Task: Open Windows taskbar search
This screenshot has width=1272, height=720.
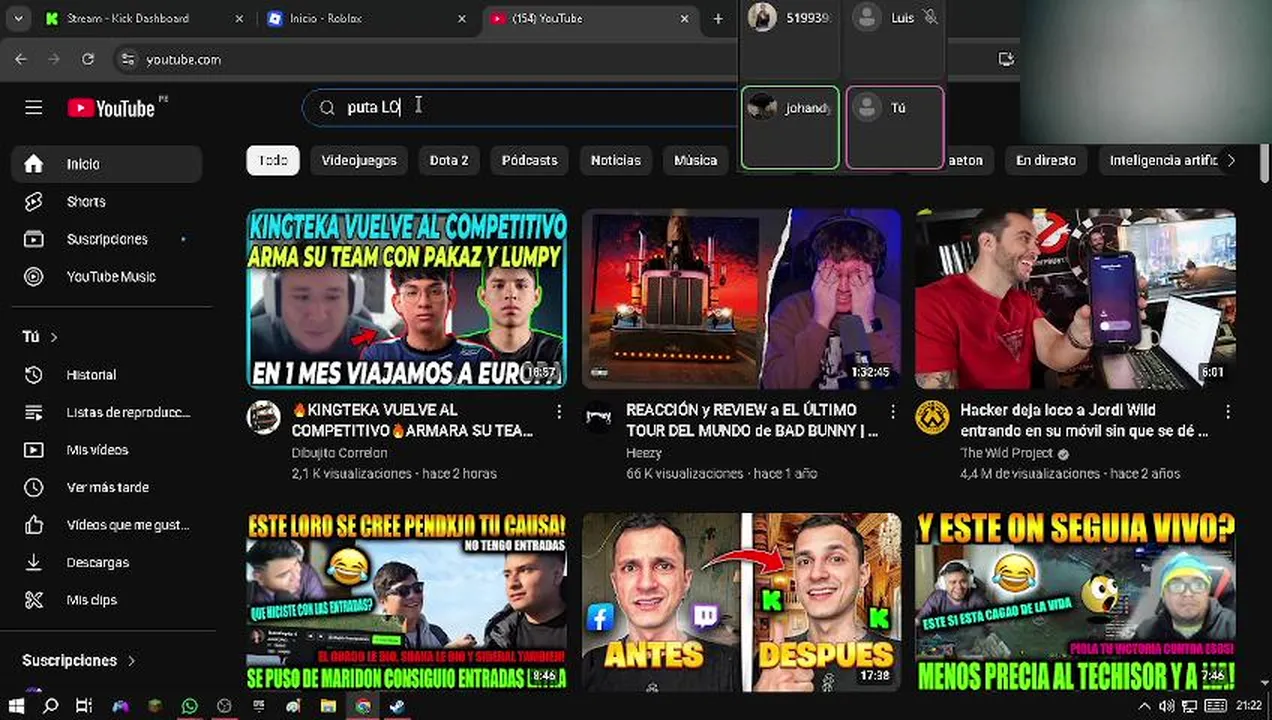Action: pos(51,706)
